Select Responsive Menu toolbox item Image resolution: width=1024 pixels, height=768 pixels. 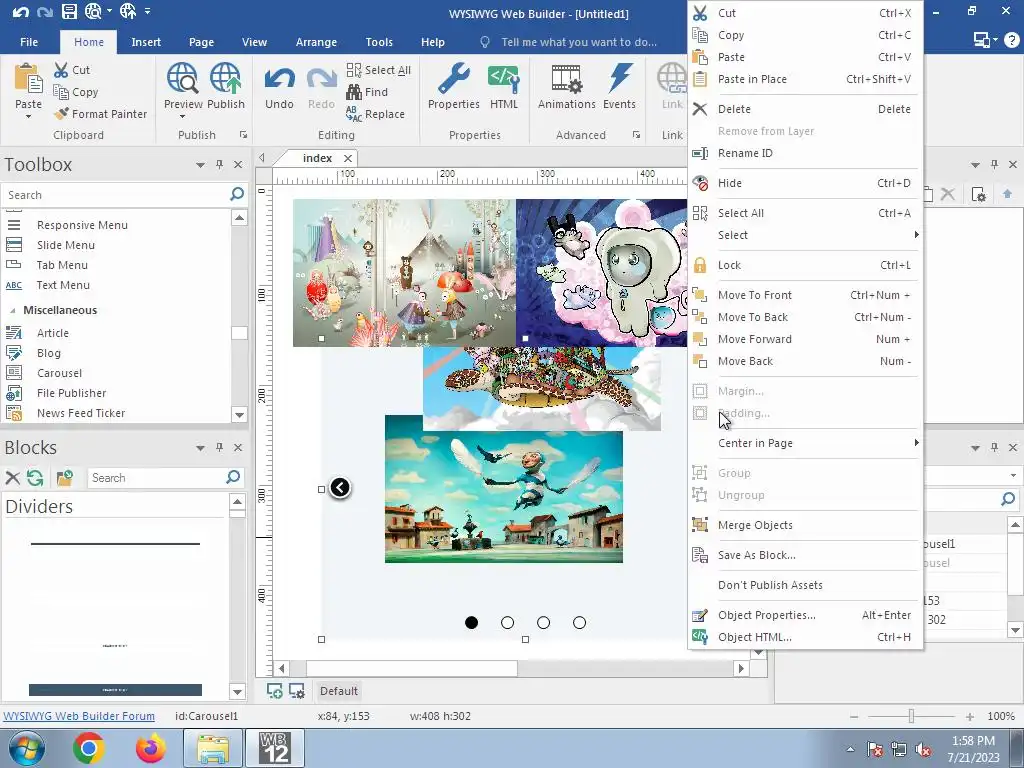click(82, 225)
